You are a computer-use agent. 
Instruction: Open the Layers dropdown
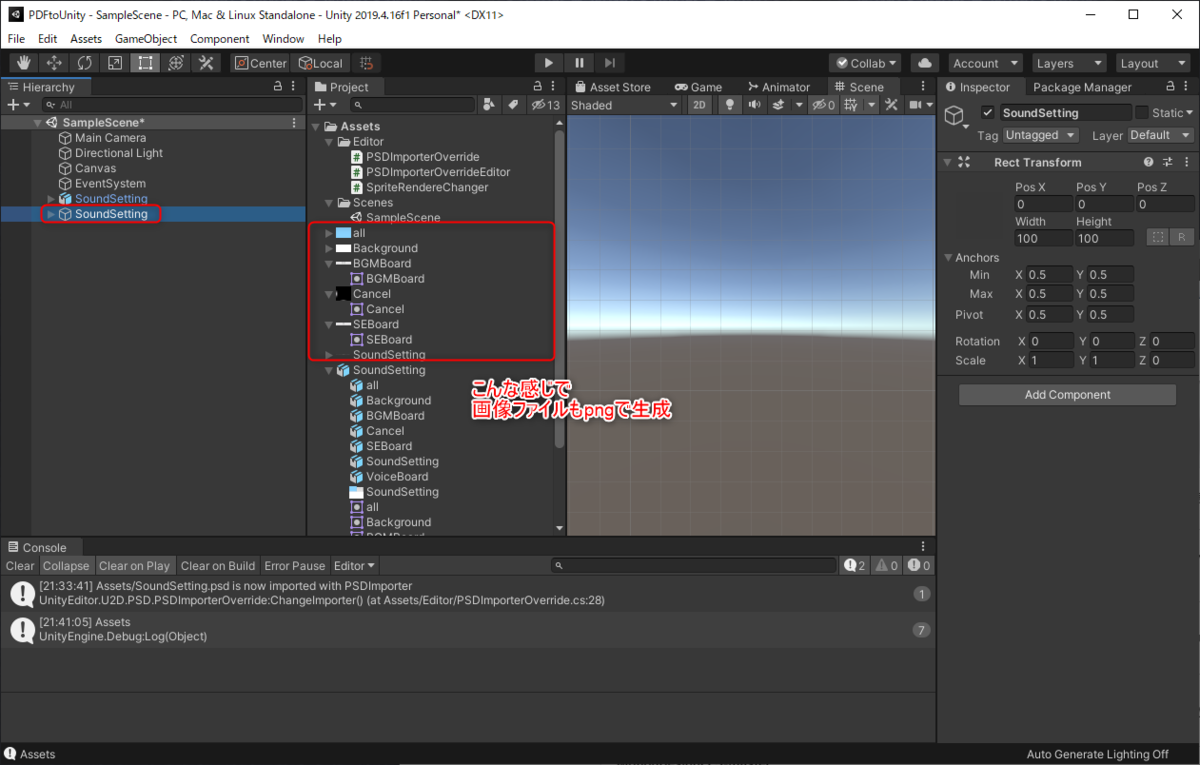click(1069, 63)
